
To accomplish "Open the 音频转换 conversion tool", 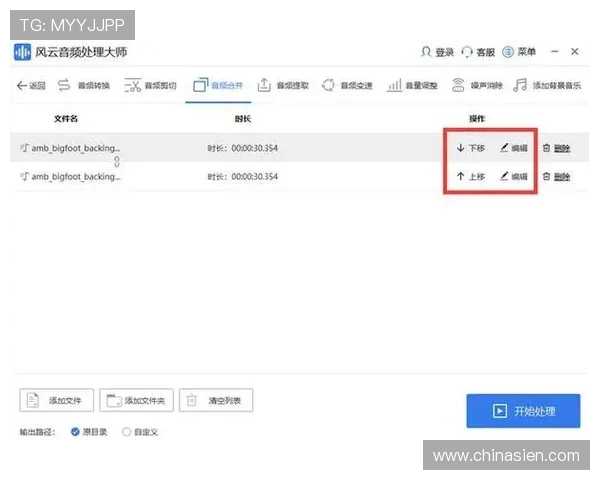I will click(x=84, y=85).
